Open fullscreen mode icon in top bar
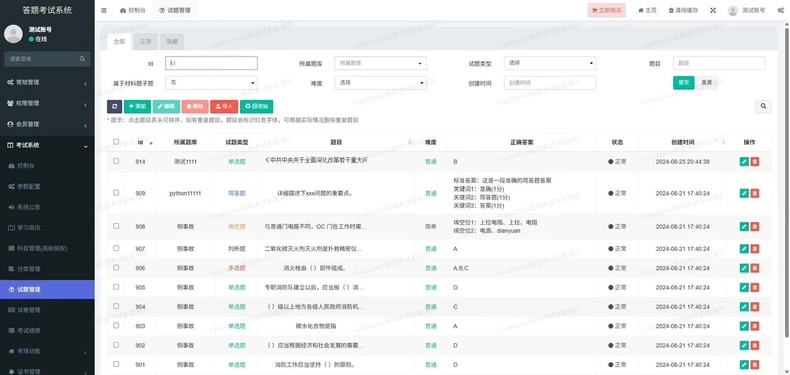Screen dimensions: 790x375 [x=713, y=10]
